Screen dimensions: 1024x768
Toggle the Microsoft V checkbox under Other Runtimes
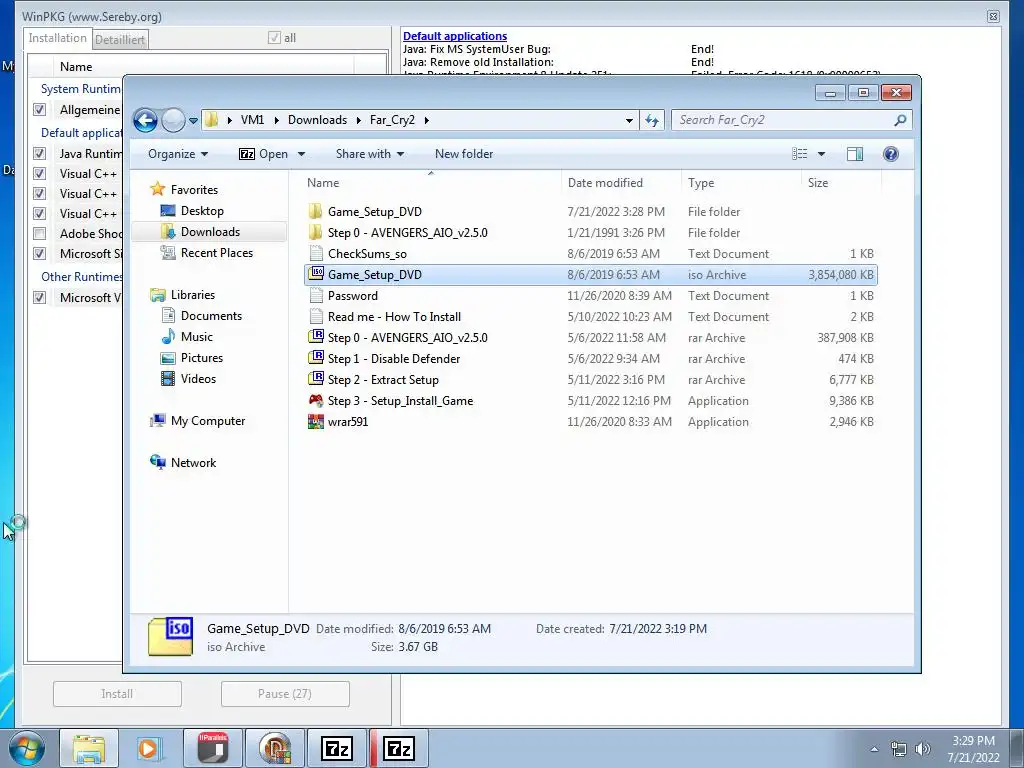pos(40,298)
